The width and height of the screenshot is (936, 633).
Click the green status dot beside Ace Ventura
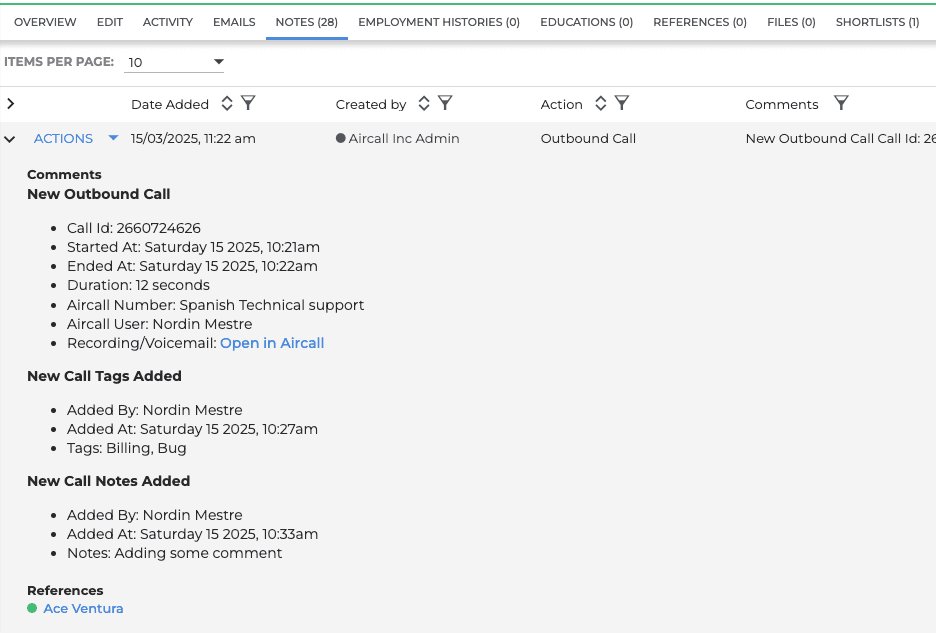33,608
